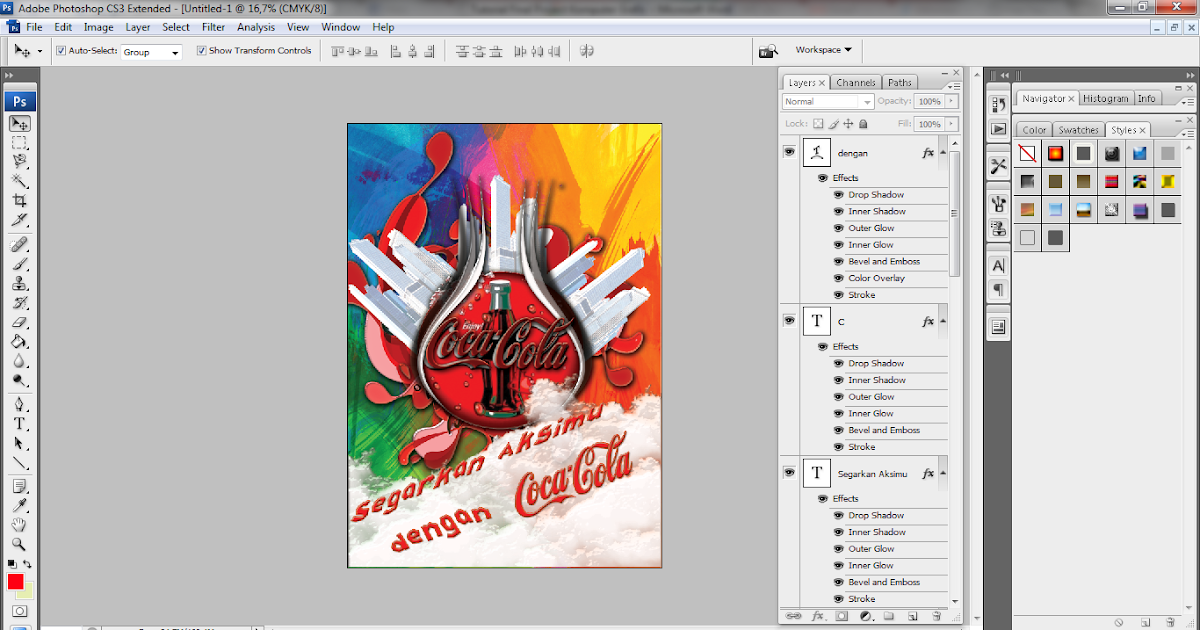Add a layer mask in Layers panel

pos(841,616)
